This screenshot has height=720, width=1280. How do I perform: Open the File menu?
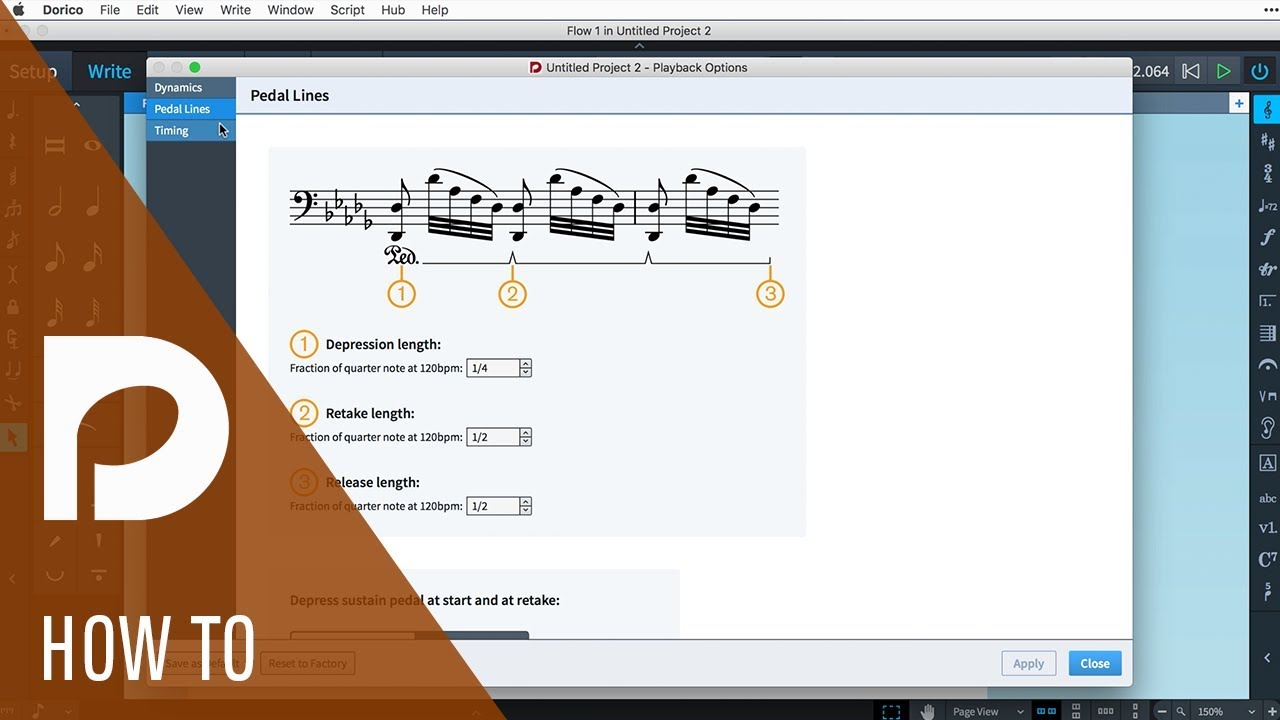click(x=110, y=10)
